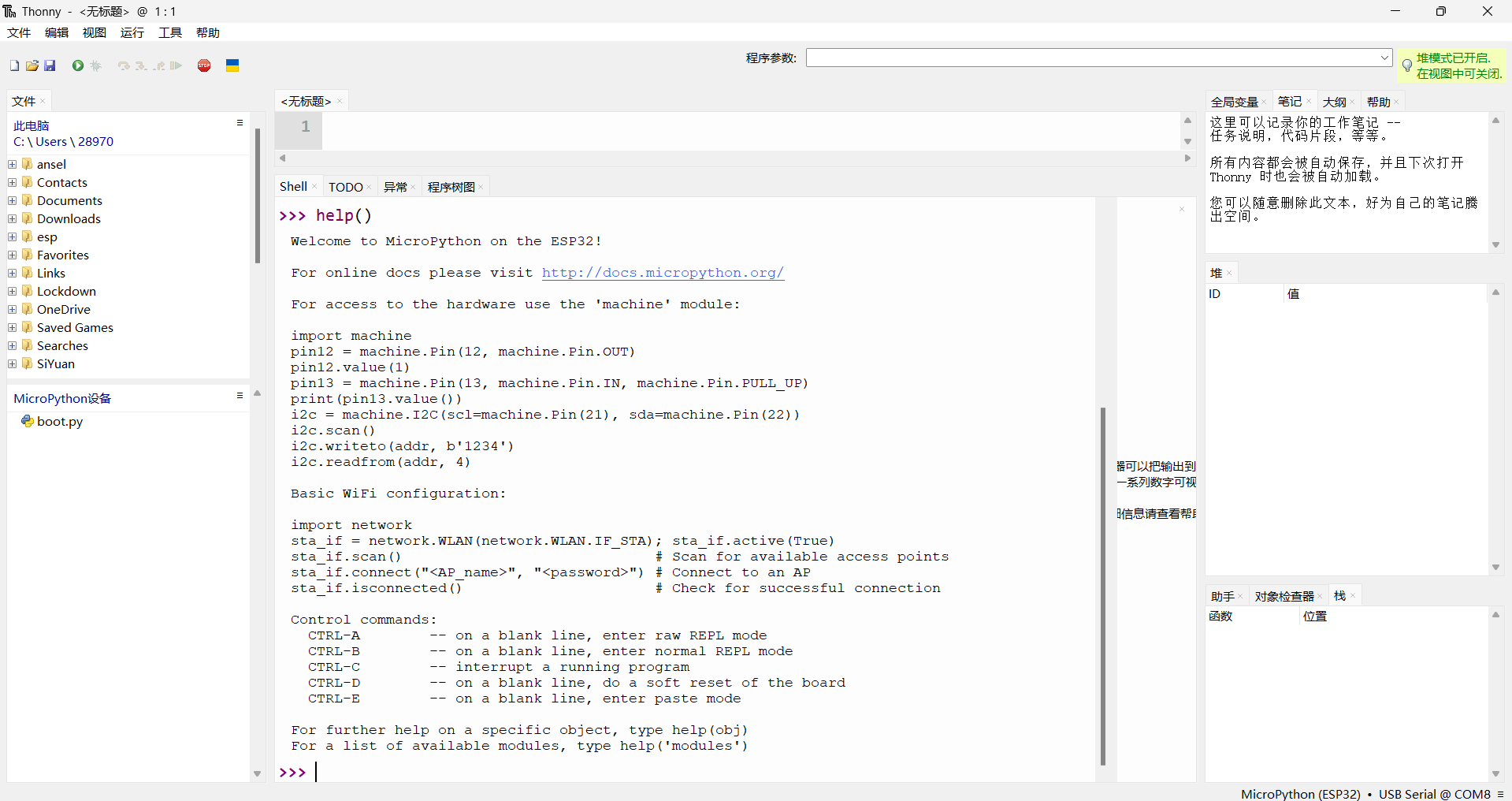Click the file browser vertical scrollbar thumb
Viewport: 1512px width, 801px height.
(x=258, y=196)
